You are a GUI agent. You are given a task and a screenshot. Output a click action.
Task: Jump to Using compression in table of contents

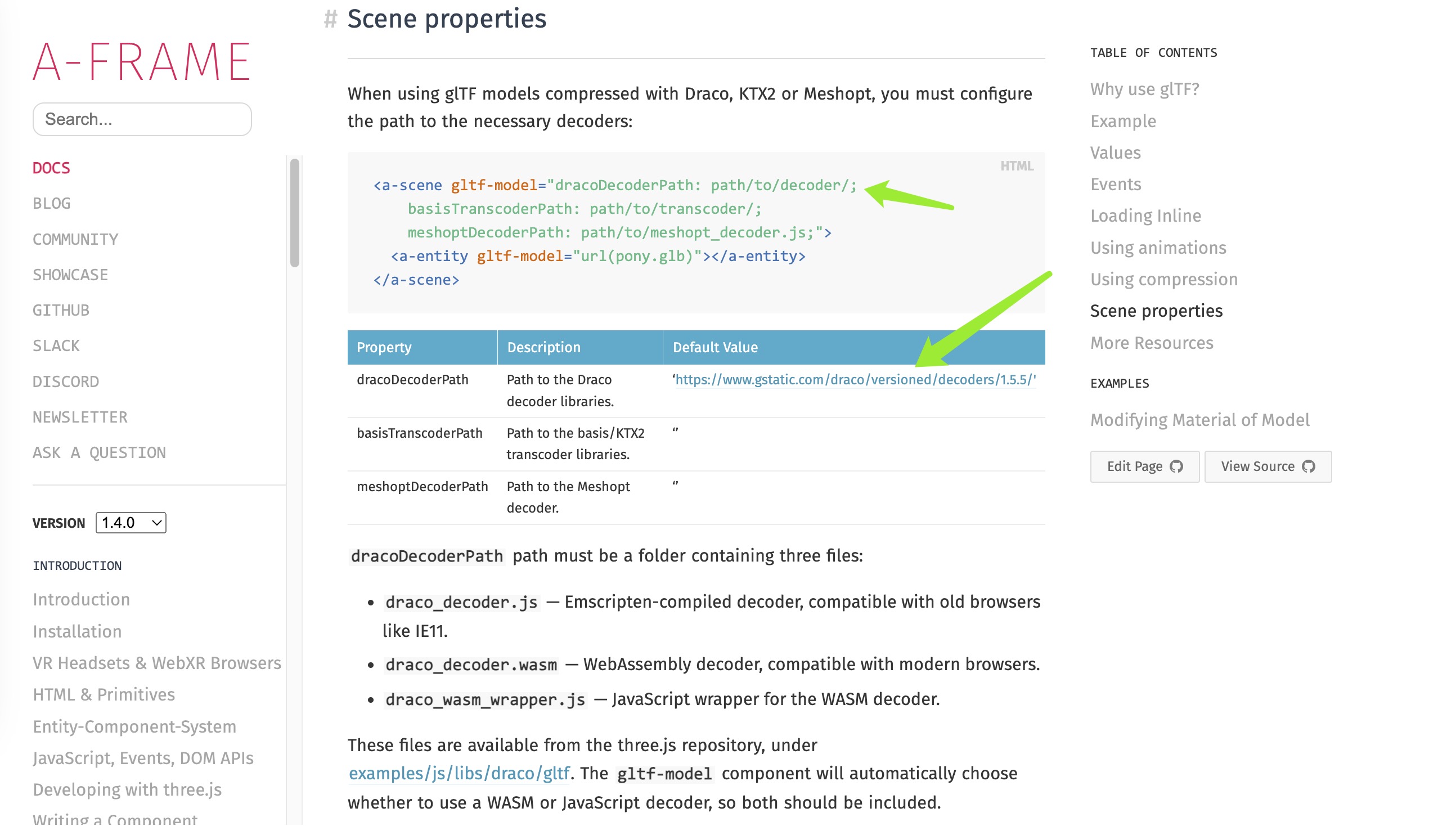point(1163,279)
